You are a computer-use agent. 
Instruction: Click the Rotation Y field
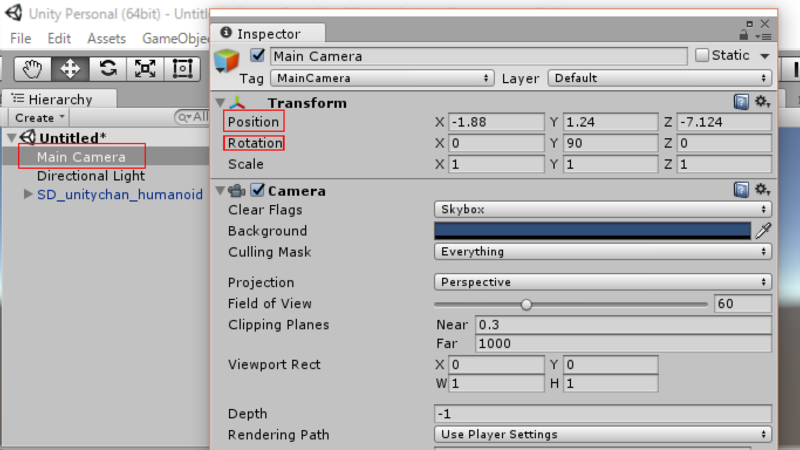click(610, 143)
